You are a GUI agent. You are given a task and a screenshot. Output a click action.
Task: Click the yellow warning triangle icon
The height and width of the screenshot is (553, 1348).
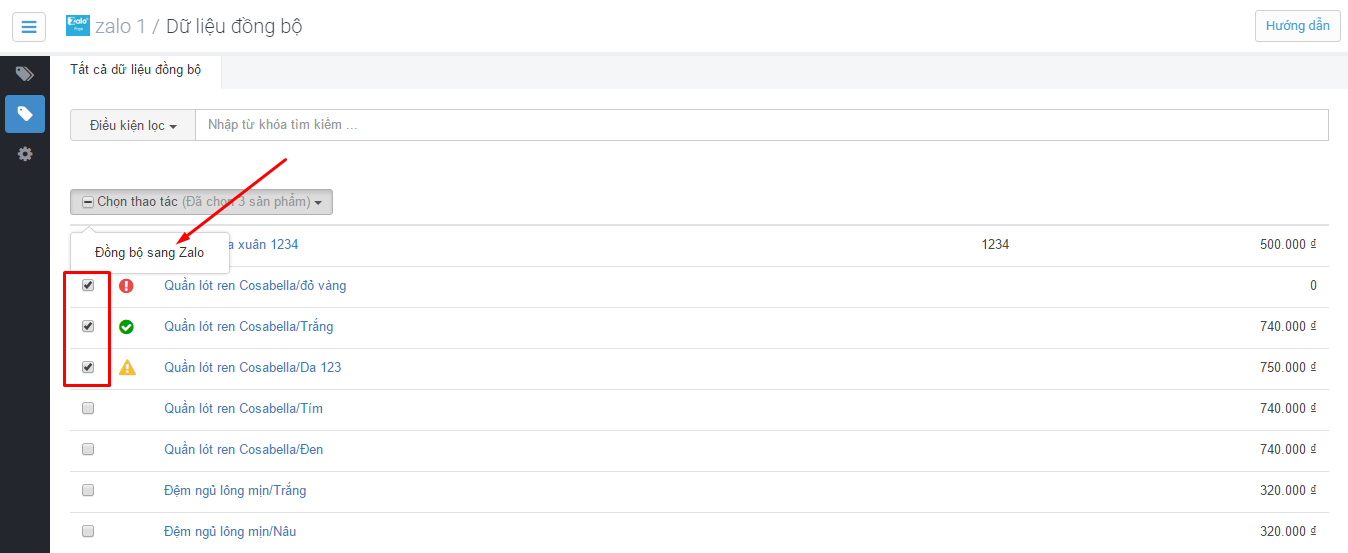tap(127, 367)
